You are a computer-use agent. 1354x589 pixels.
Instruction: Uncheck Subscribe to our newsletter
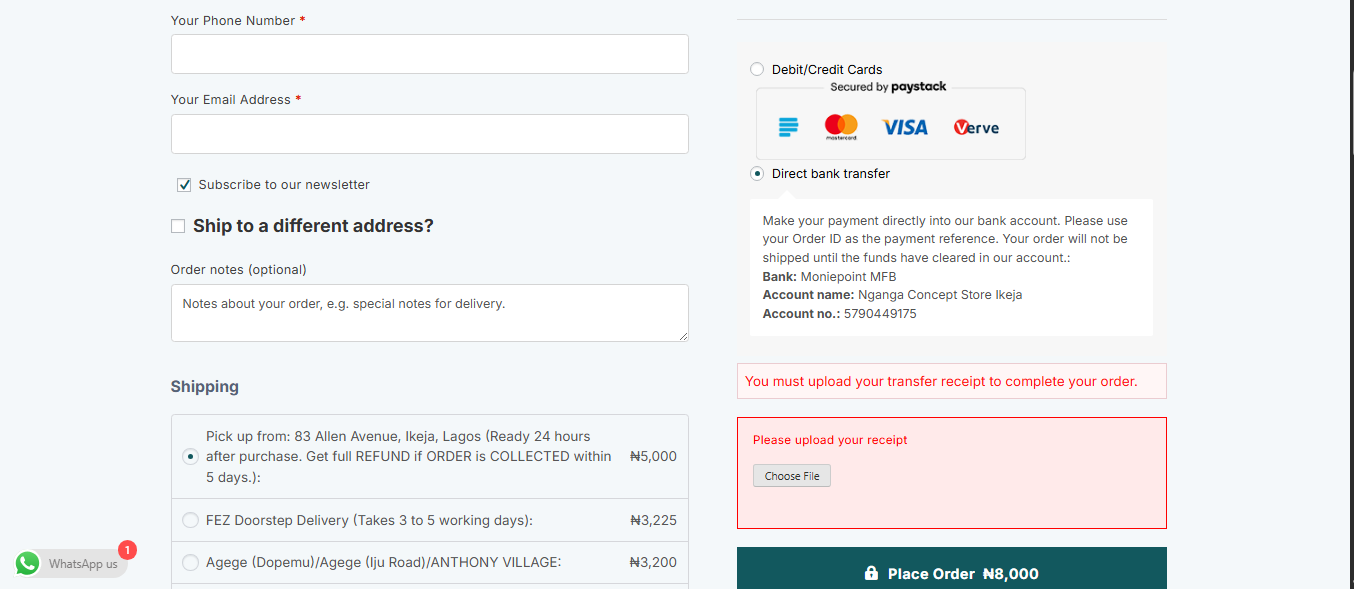point(184,185)
